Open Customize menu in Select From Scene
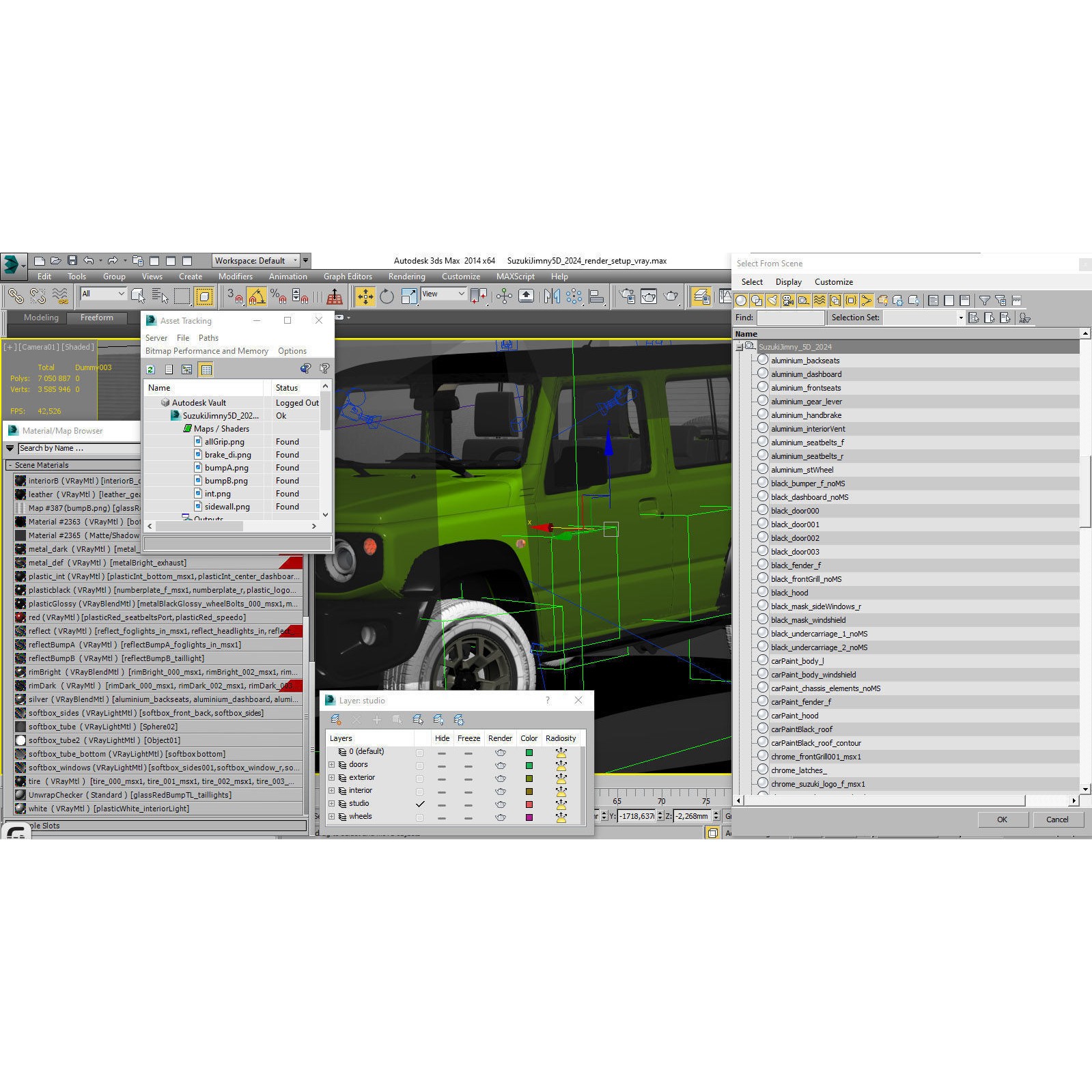This screenshot has width=1092, height=1092. (834, 282)
